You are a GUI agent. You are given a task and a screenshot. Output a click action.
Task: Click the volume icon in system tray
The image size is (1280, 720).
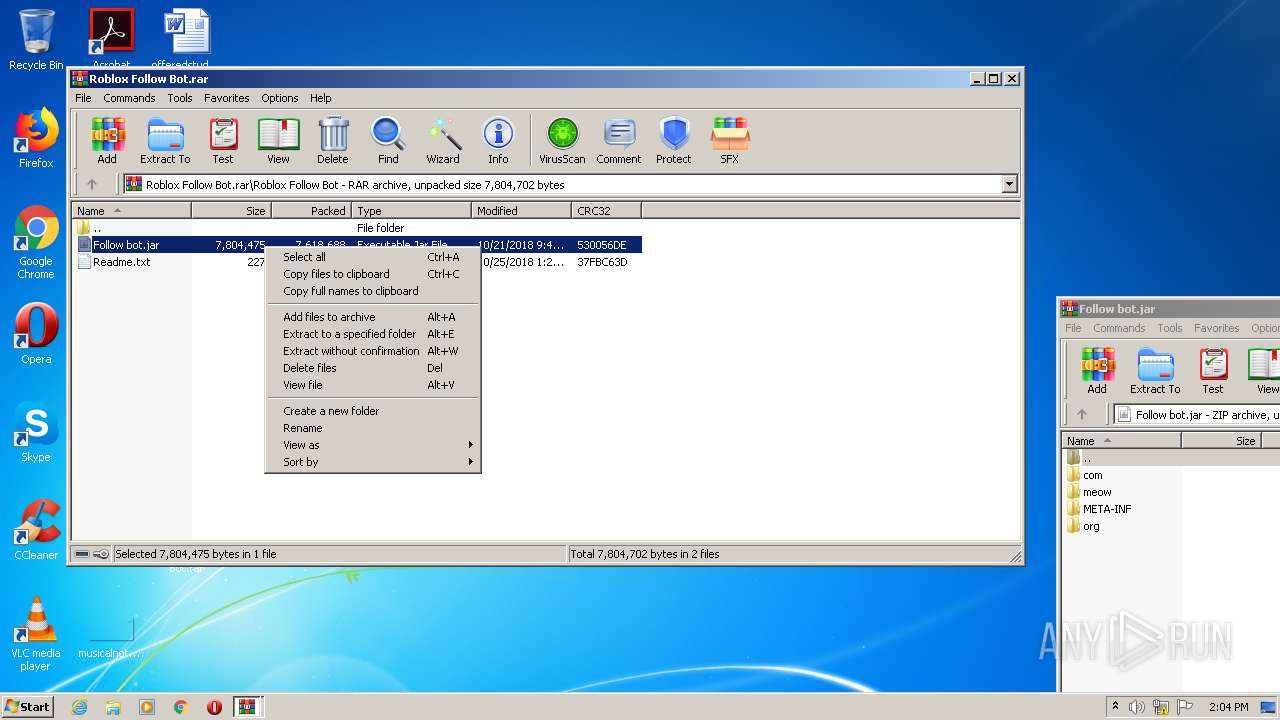[1136, 707]
